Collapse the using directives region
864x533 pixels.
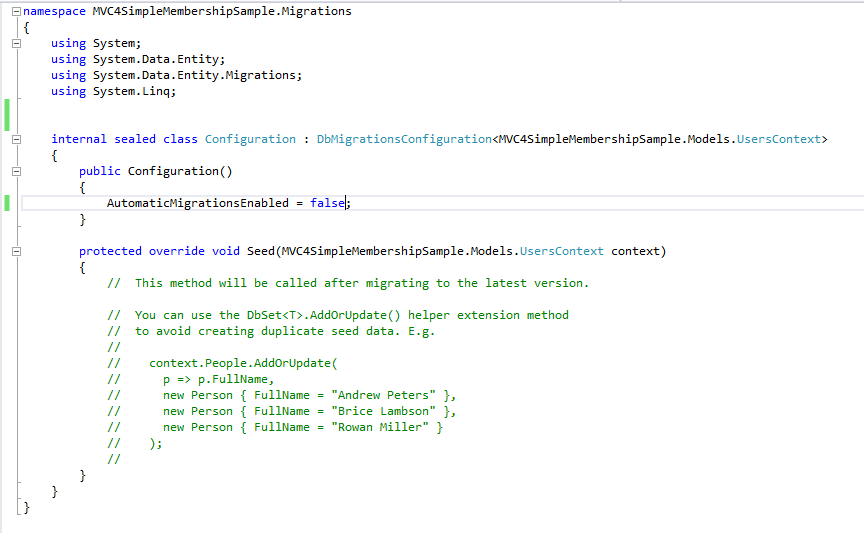(17, 44)
